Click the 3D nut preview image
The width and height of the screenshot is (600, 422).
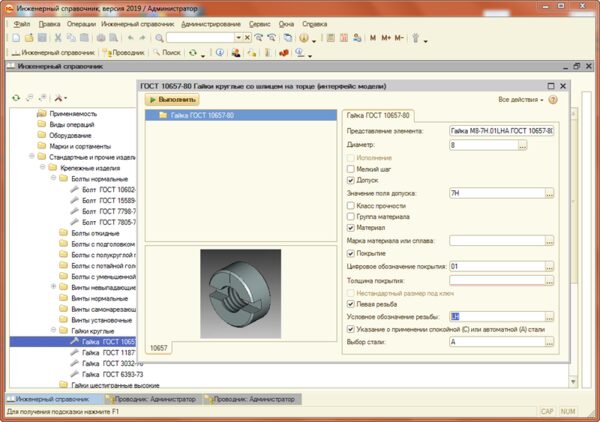(238, 292)
